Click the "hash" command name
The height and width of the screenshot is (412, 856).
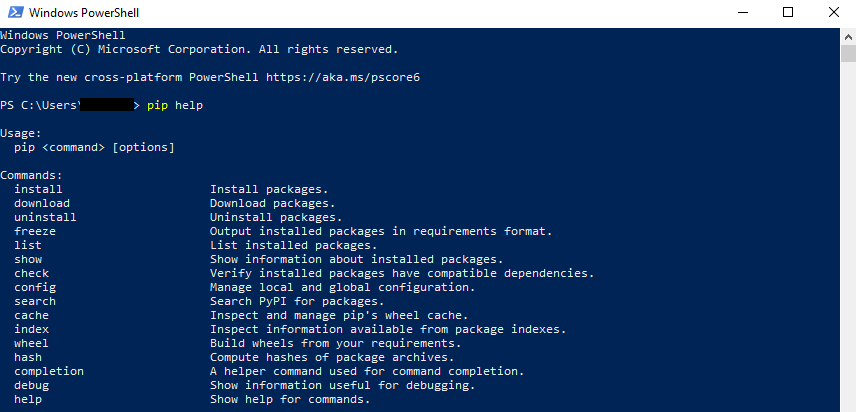click(28, 357)
